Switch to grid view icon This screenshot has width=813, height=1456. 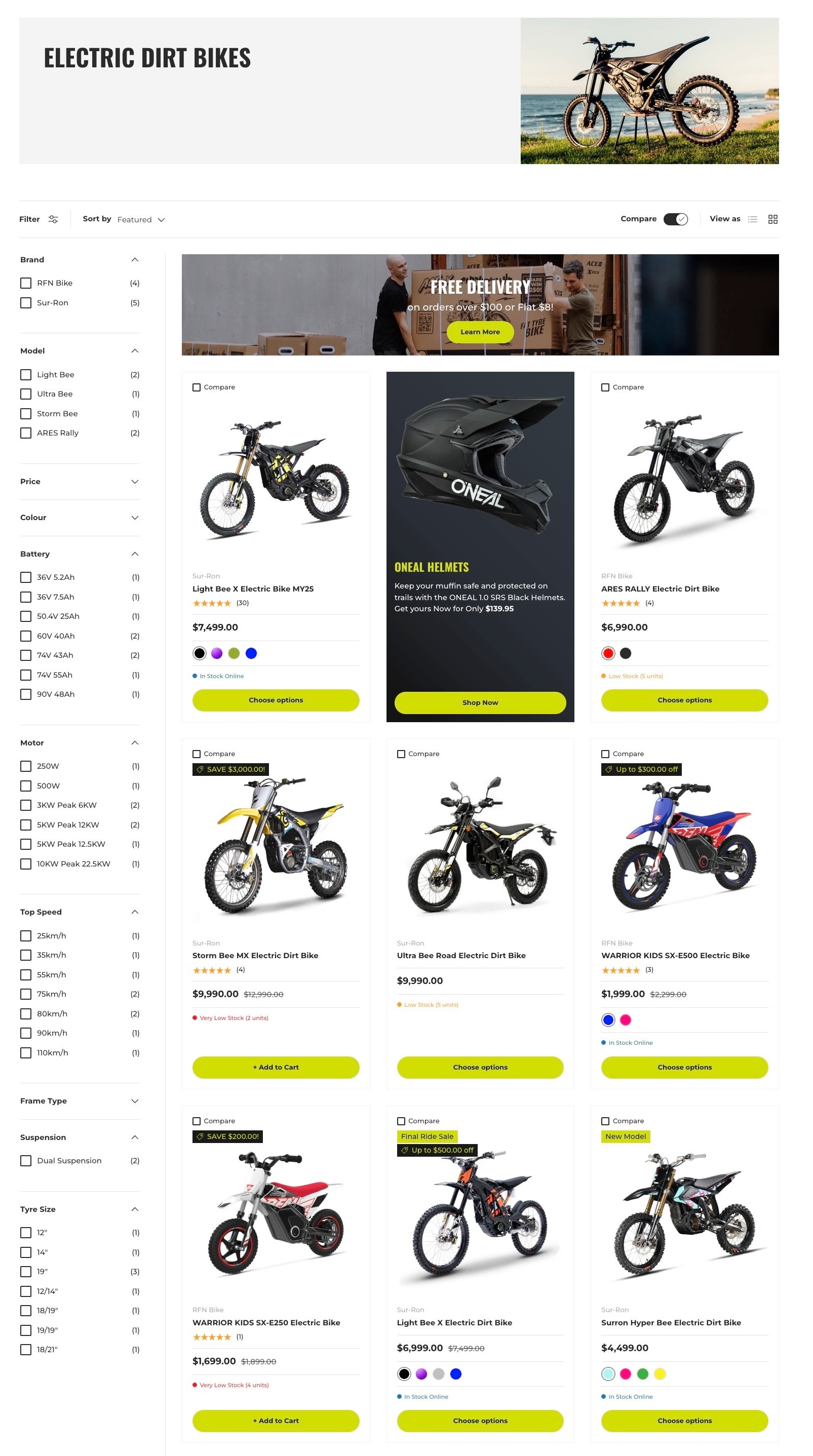[x=773, y=219]
